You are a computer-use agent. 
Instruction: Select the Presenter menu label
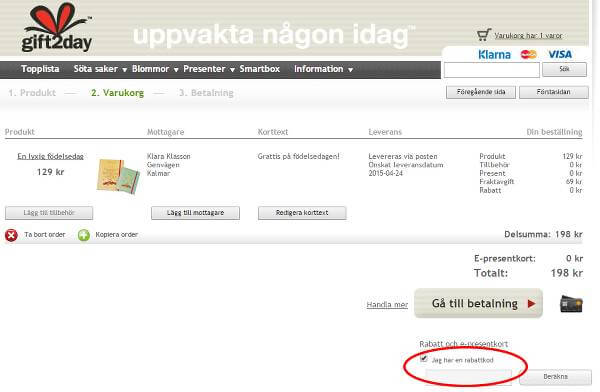[204, 69]
